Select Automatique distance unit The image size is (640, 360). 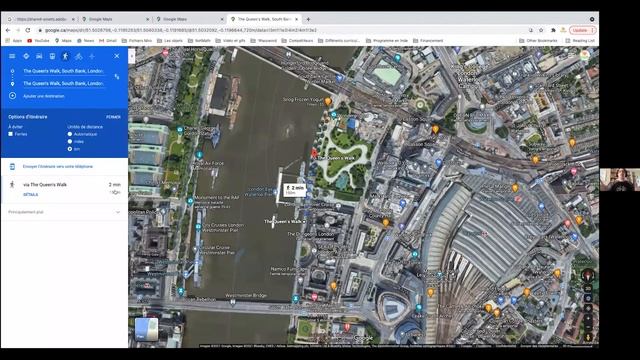click(70, 134)
